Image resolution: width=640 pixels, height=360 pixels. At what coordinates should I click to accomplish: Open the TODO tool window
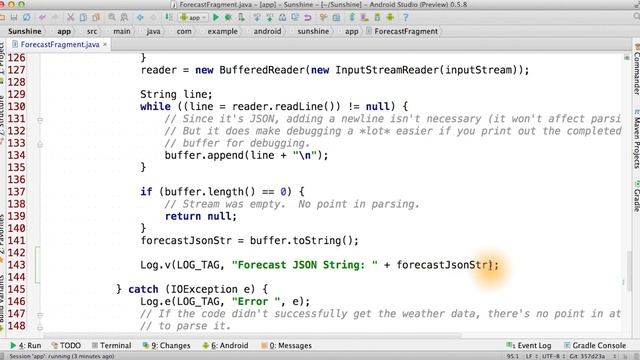pyautogui.click(x=66, y=345)
